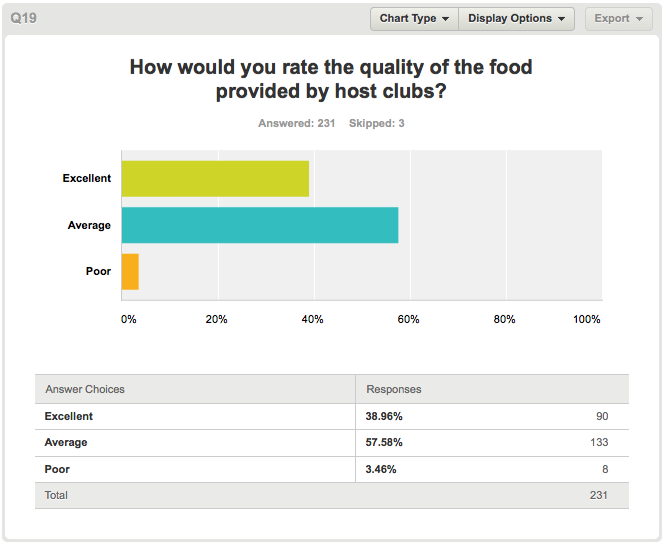Image resolution: width=666 pixels, height=547 pixels.
Task: Click the Answer Choices column header
Action: [x=85, y=389]
